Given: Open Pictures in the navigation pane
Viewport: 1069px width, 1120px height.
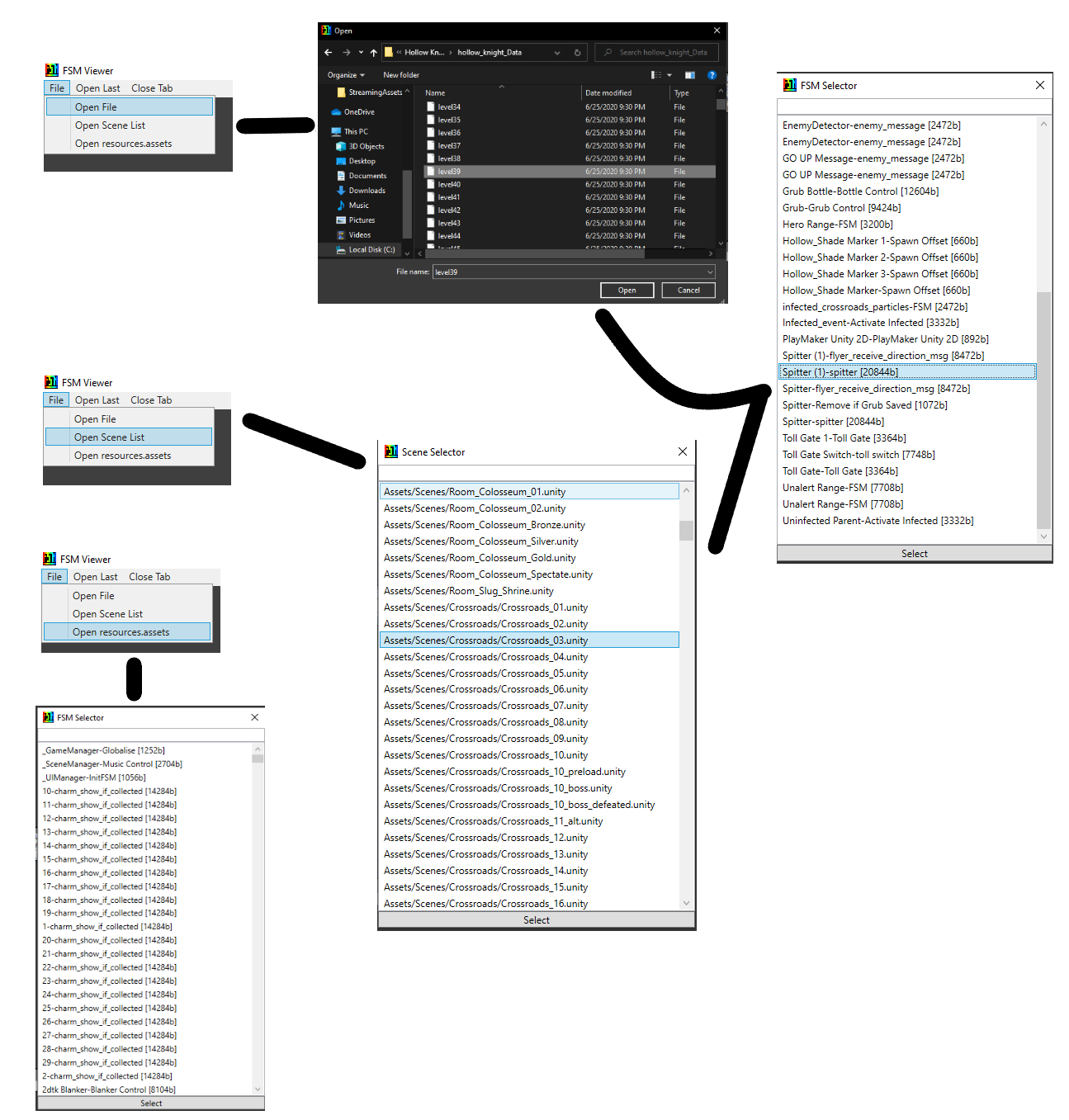Looking at the screenshot, I should pyautogui.click(x=356, y=220).
